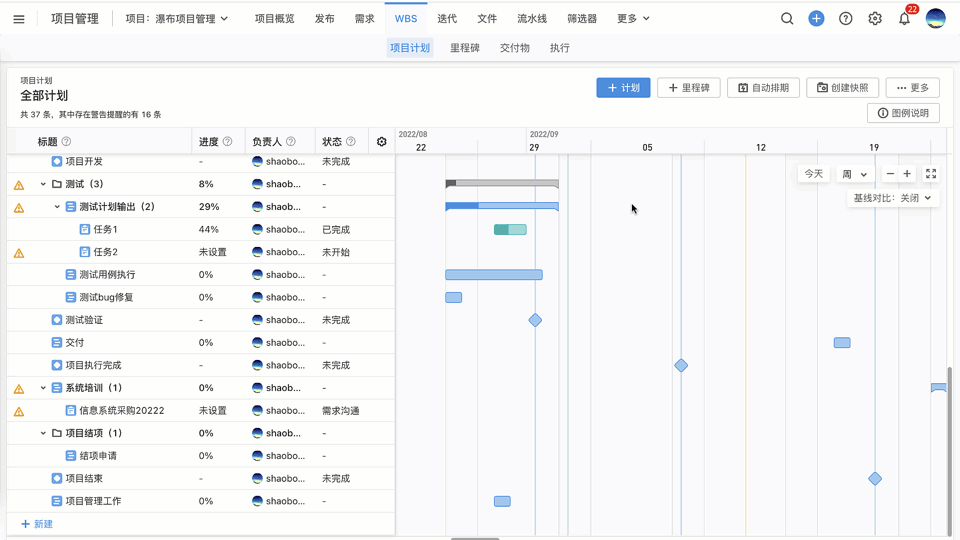Image resolution: width=960 pixels, height=540 pixels.
Task: Open the hamburger main menu
Action: click(x=19, y=19)
